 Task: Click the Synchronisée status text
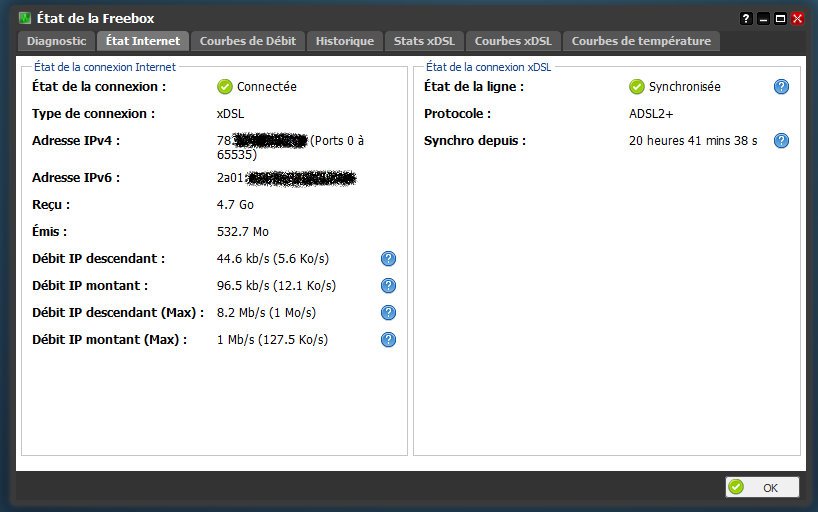[x=684, y=87]
